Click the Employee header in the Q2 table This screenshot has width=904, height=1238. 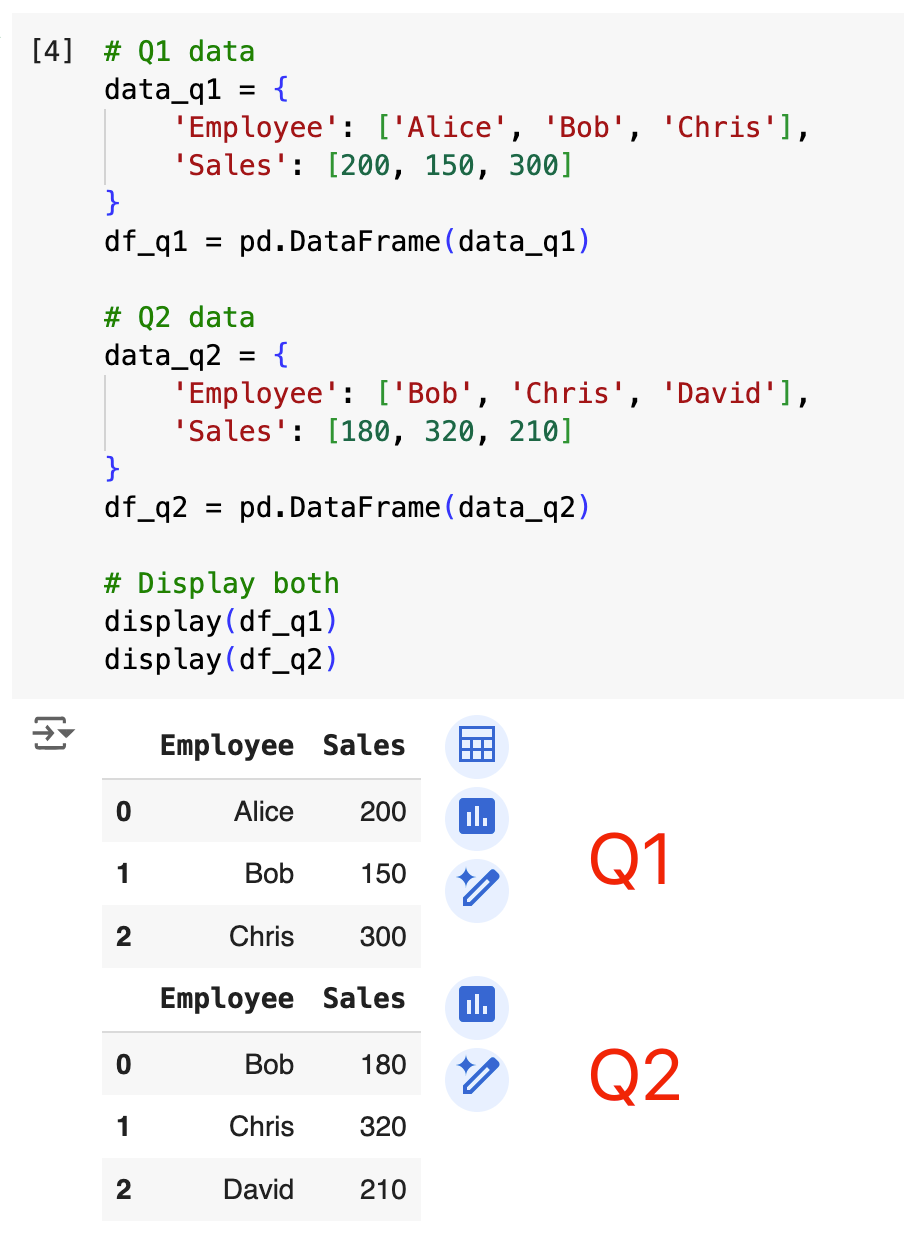pos(227,999)
